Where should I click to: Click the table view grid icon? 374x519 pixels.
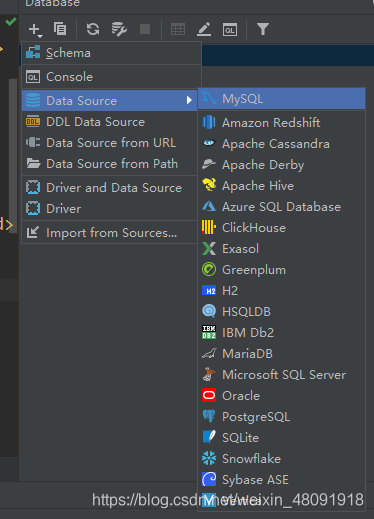(178, 29)
